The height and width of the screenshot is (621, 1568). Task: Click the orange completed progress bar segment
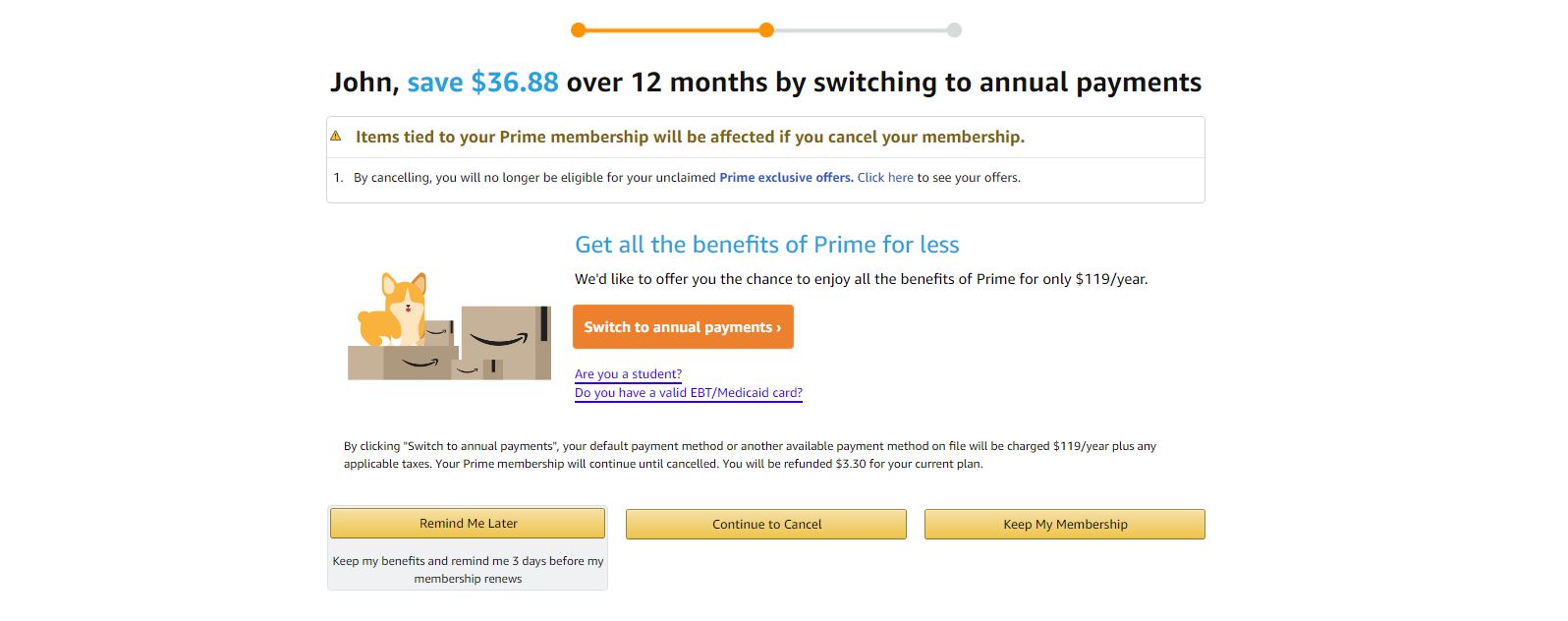[x=672, y=30]
